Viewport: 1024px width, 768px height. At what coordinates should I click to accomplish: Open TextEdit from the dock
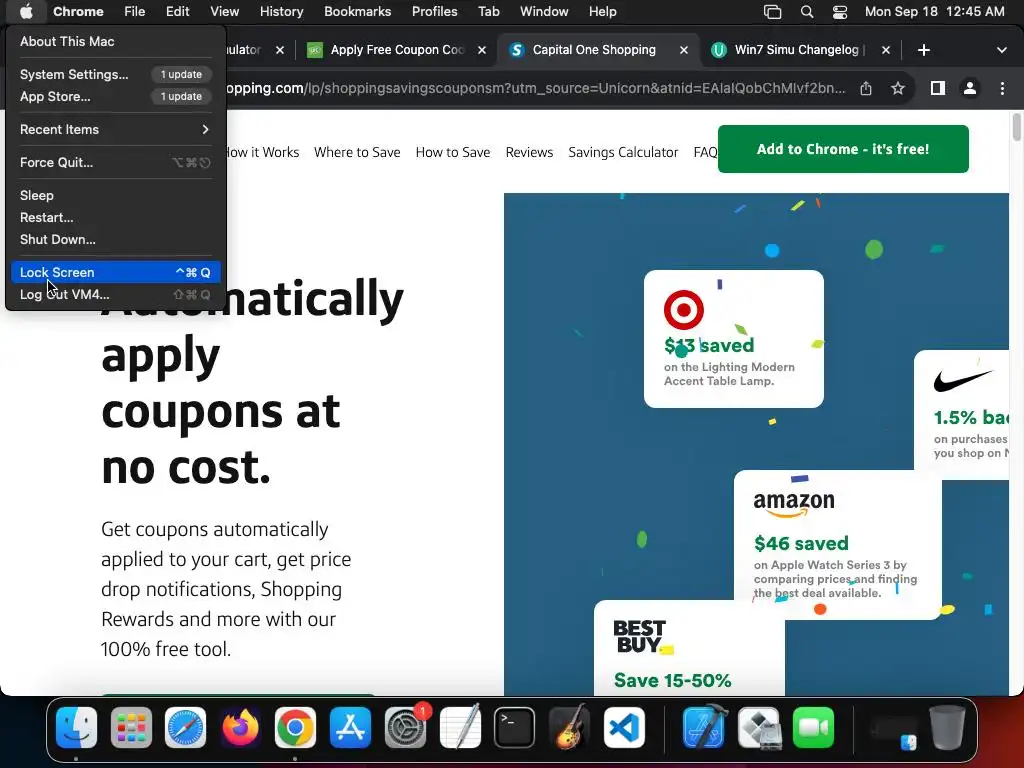coord(460,728)
